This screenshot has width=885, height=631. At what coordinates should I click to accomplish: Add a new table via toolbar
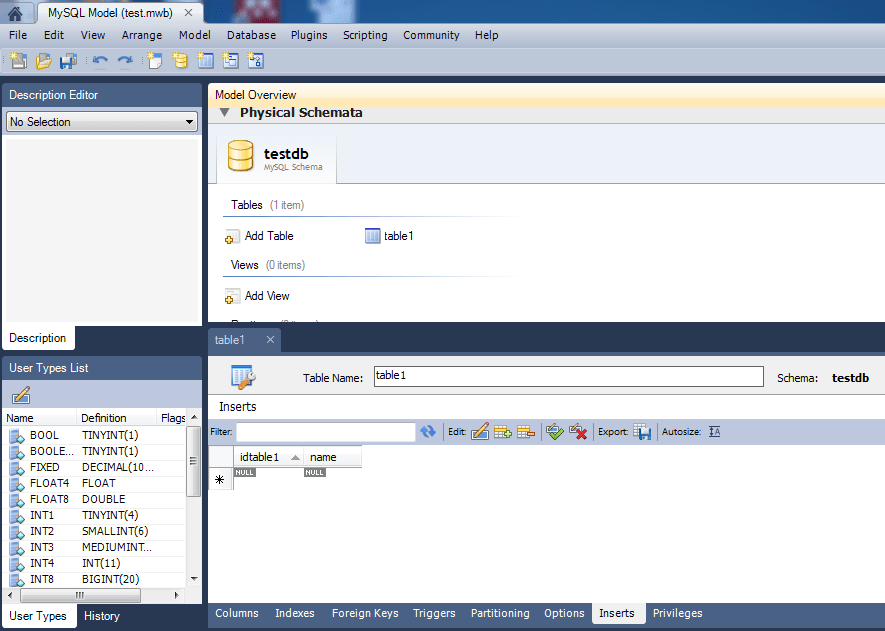click(x=205, y=60)
